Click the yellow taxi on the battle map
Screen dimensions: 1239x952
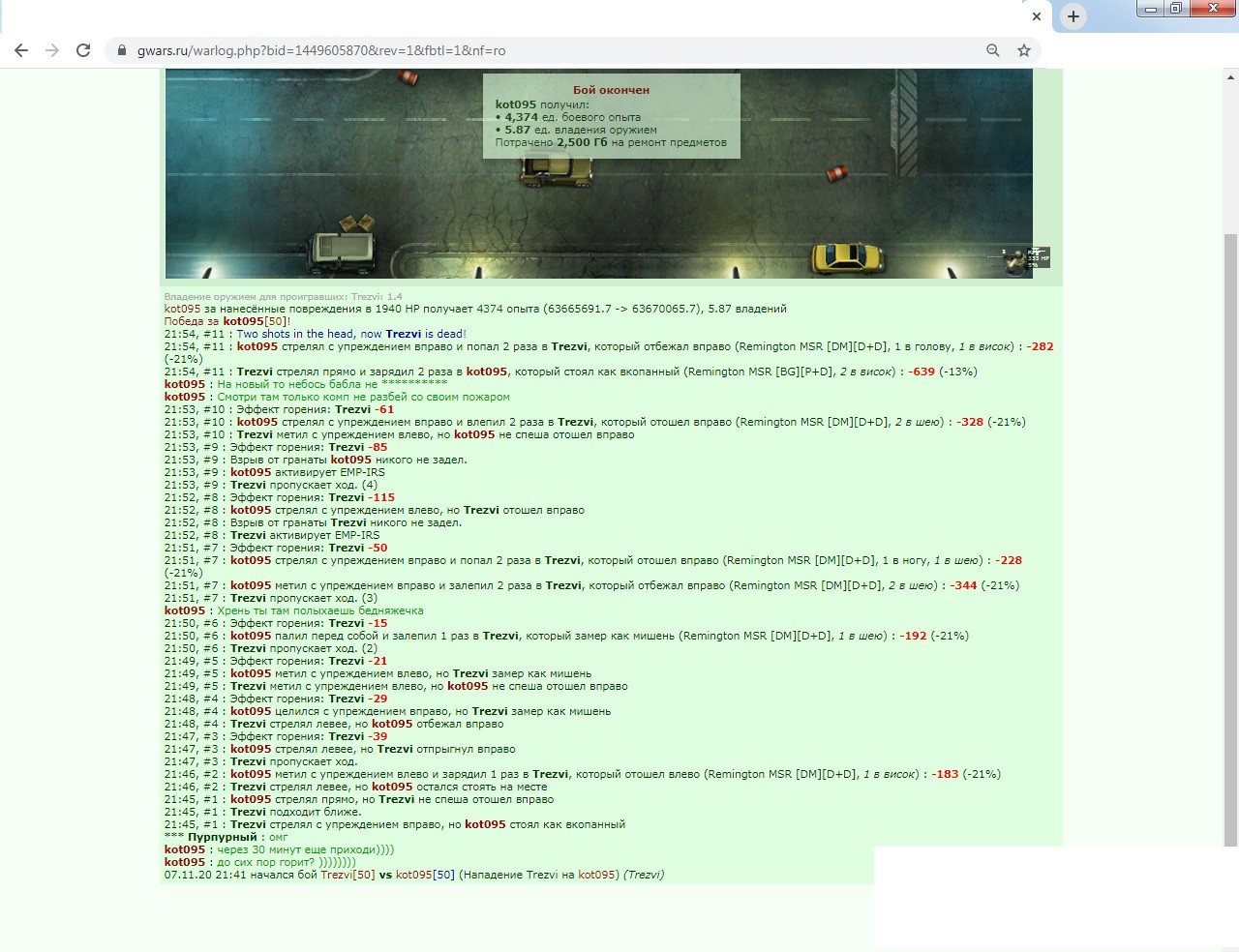pyautogui.click(x=848, y=257)
